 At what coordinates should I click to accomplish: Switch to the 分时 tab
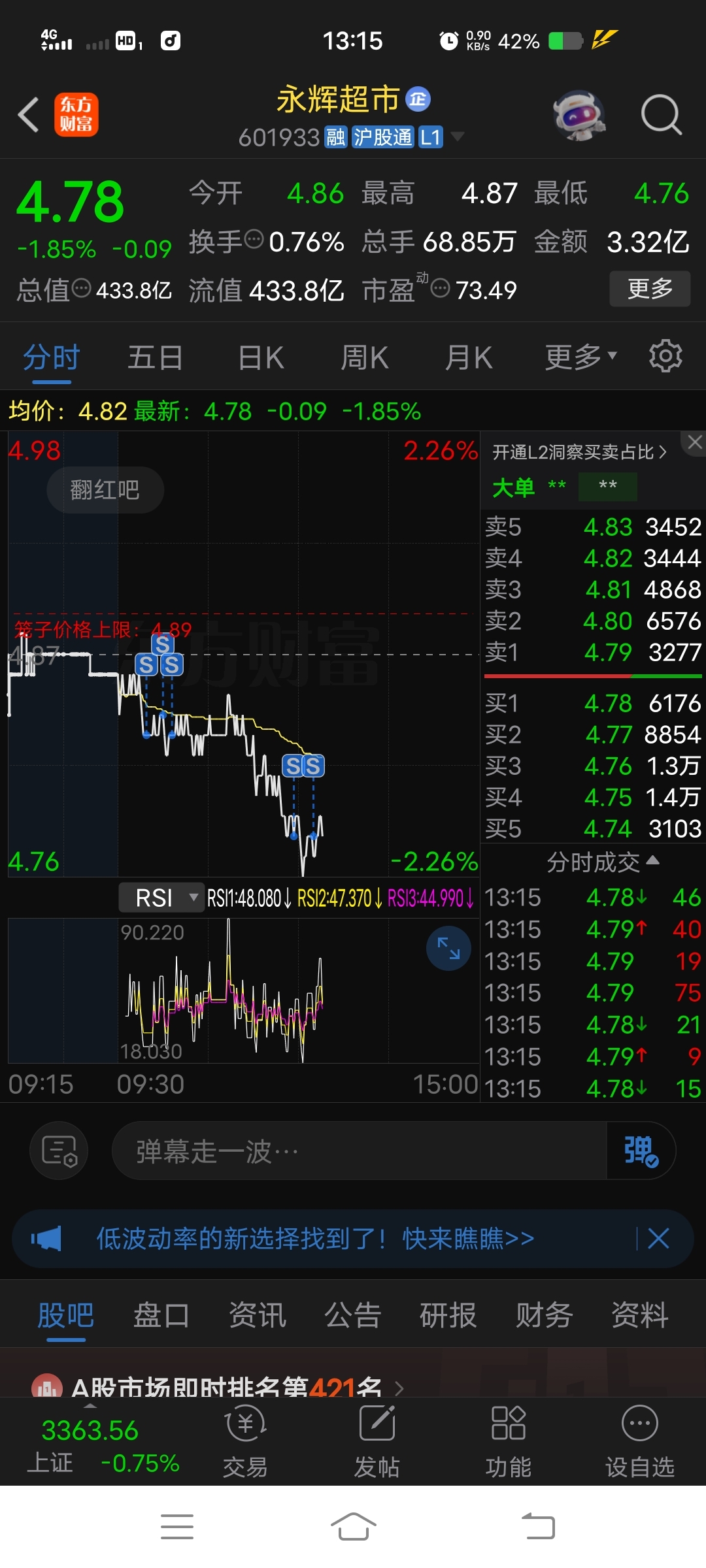pos(52,357)
